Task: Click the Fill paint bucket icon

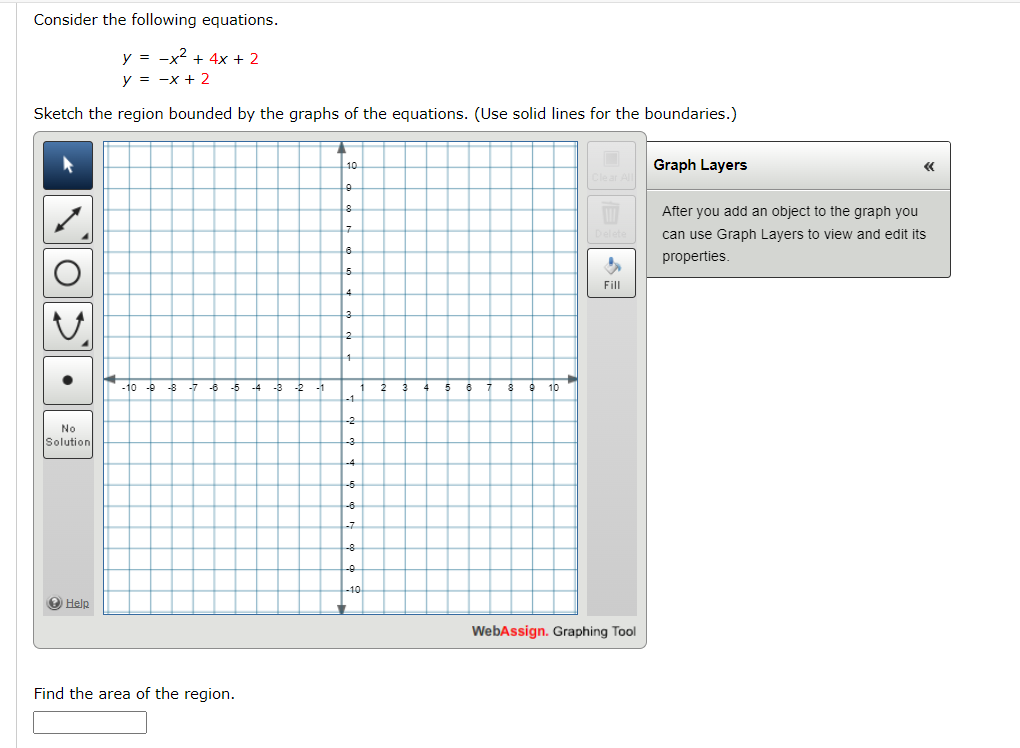Action: pyautogui.click(x=611, y=268)
